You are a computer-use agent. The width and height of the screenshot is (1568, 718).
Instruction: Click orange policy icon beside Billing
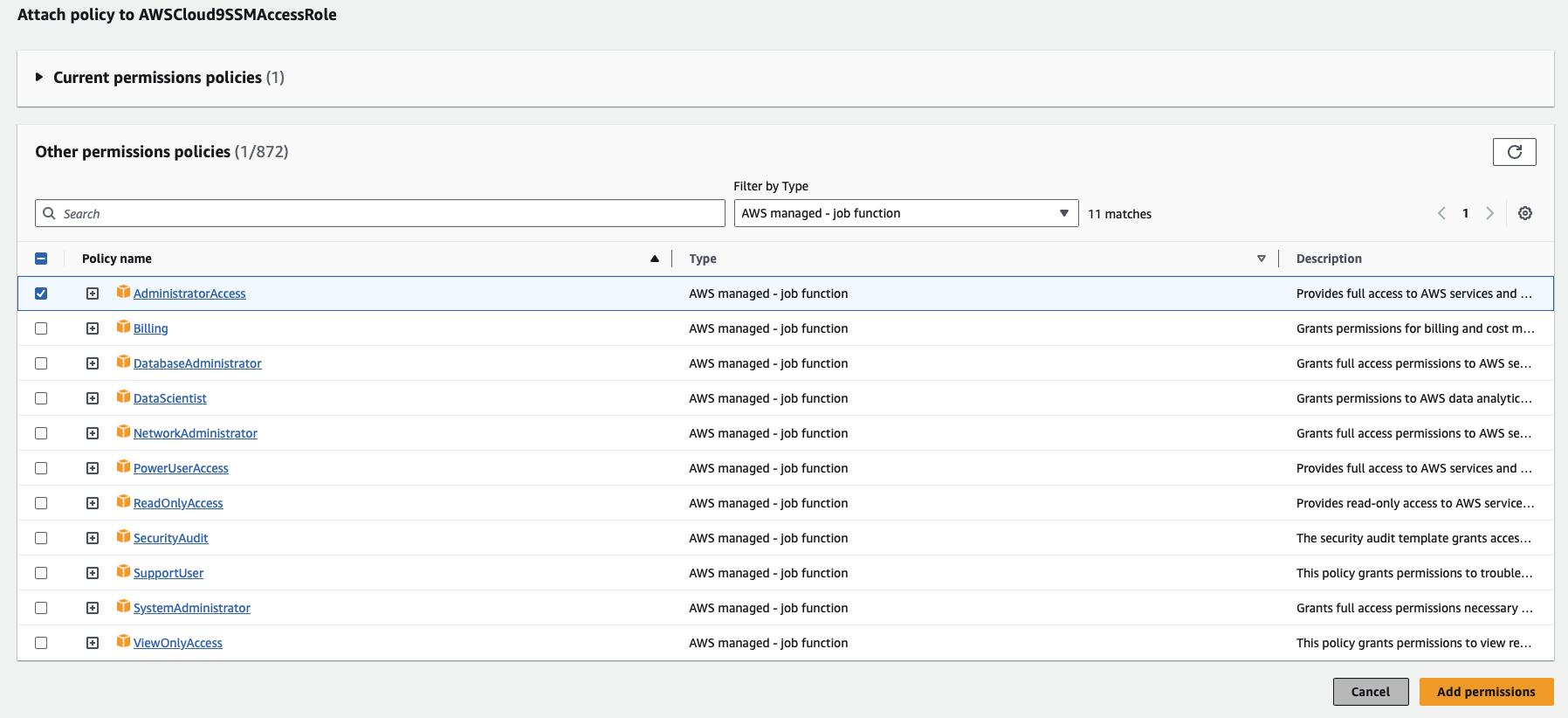tap(123, 327)
